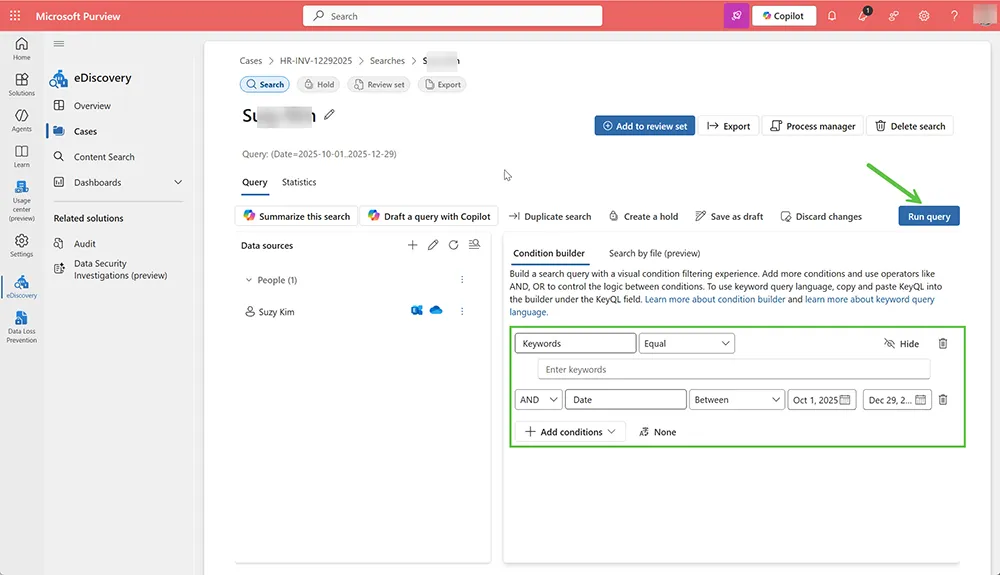Open the Between operator dropdown
1000x575 pixels.
pyautogui.click(x=737, y=400)
